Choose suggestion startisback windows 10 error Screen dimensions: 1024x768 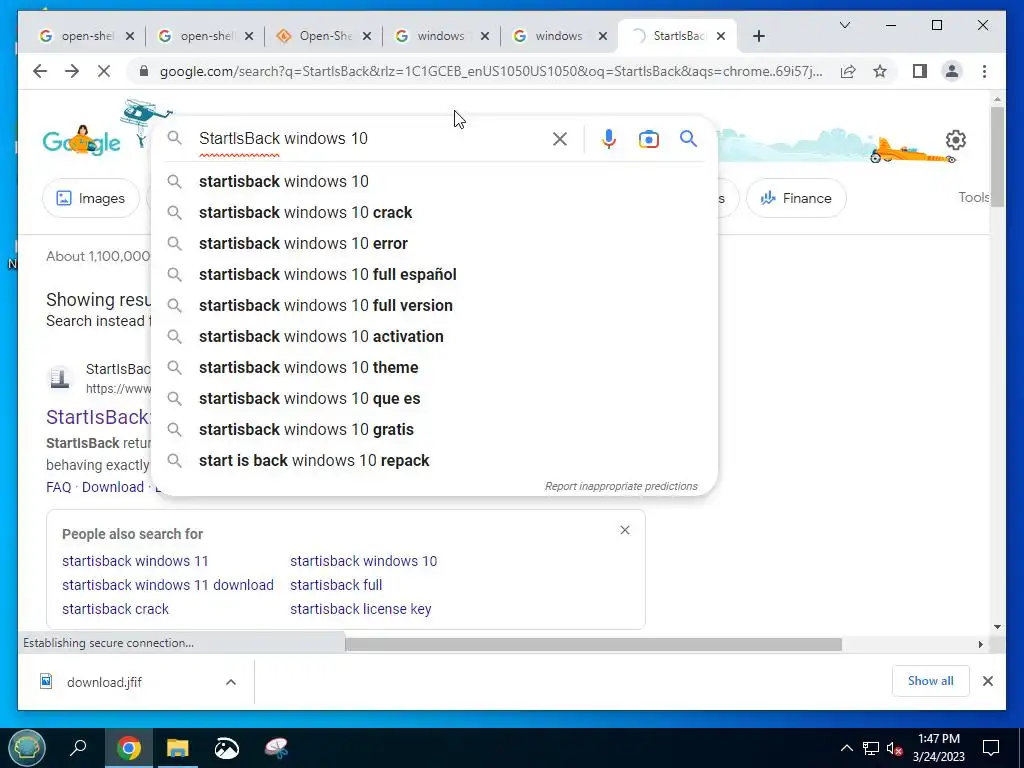pos(434,244)
